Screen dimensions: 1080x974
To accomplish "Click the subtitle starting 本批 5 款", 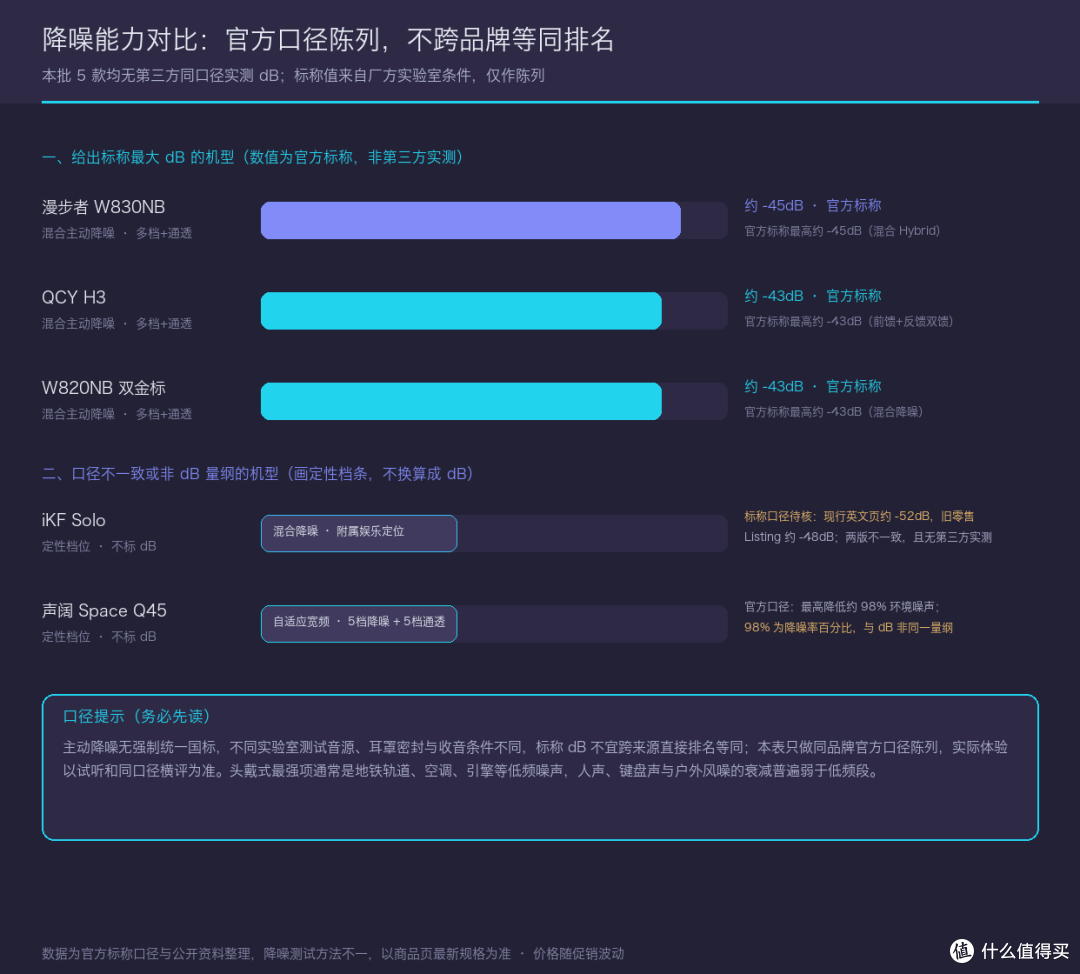I will point(293,76).
